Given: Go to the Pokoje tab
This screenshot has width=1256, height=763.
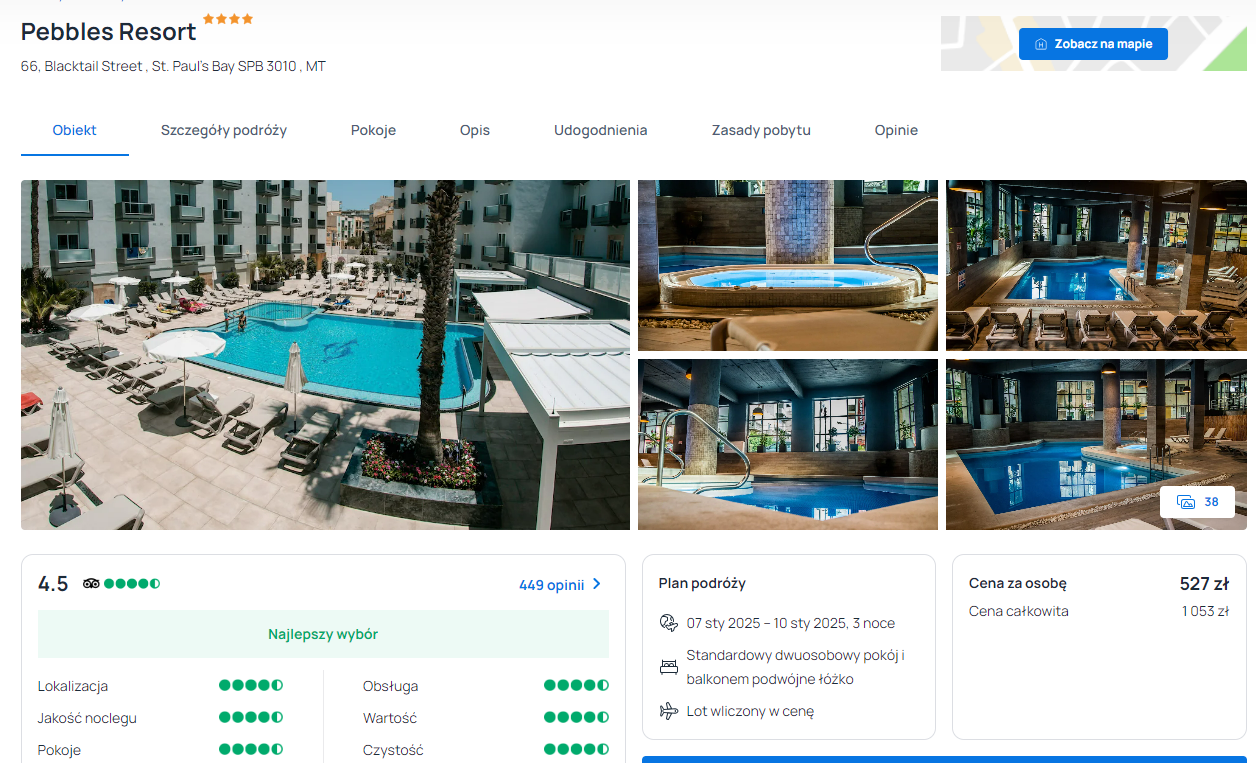Looking at the screenshot, I should coord(373,130).
